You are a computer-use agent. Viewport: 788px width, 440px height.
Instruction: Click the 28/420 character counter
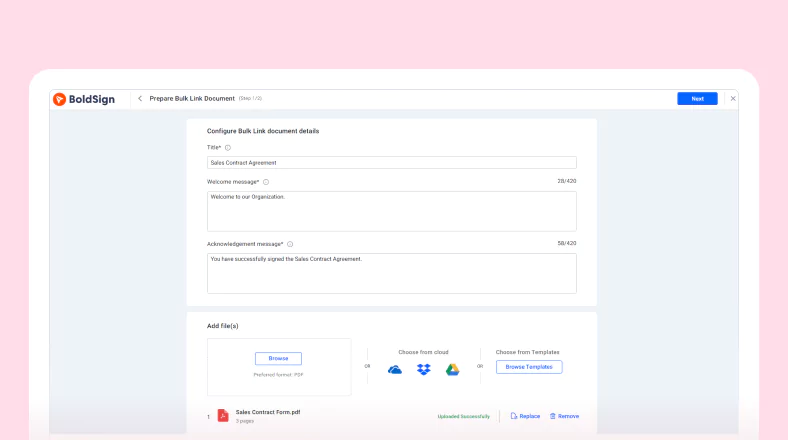coord(567,181)
